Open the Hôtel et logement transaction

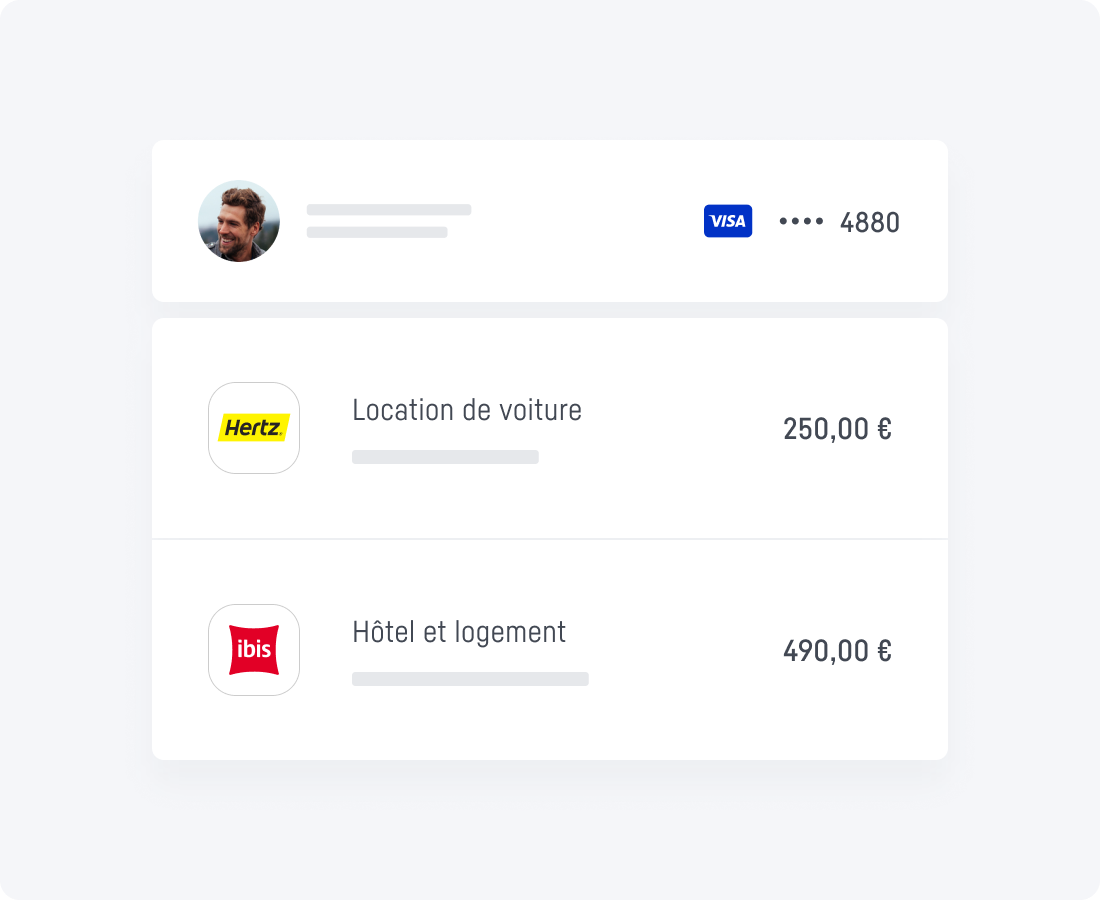click(x=459, y=632)
